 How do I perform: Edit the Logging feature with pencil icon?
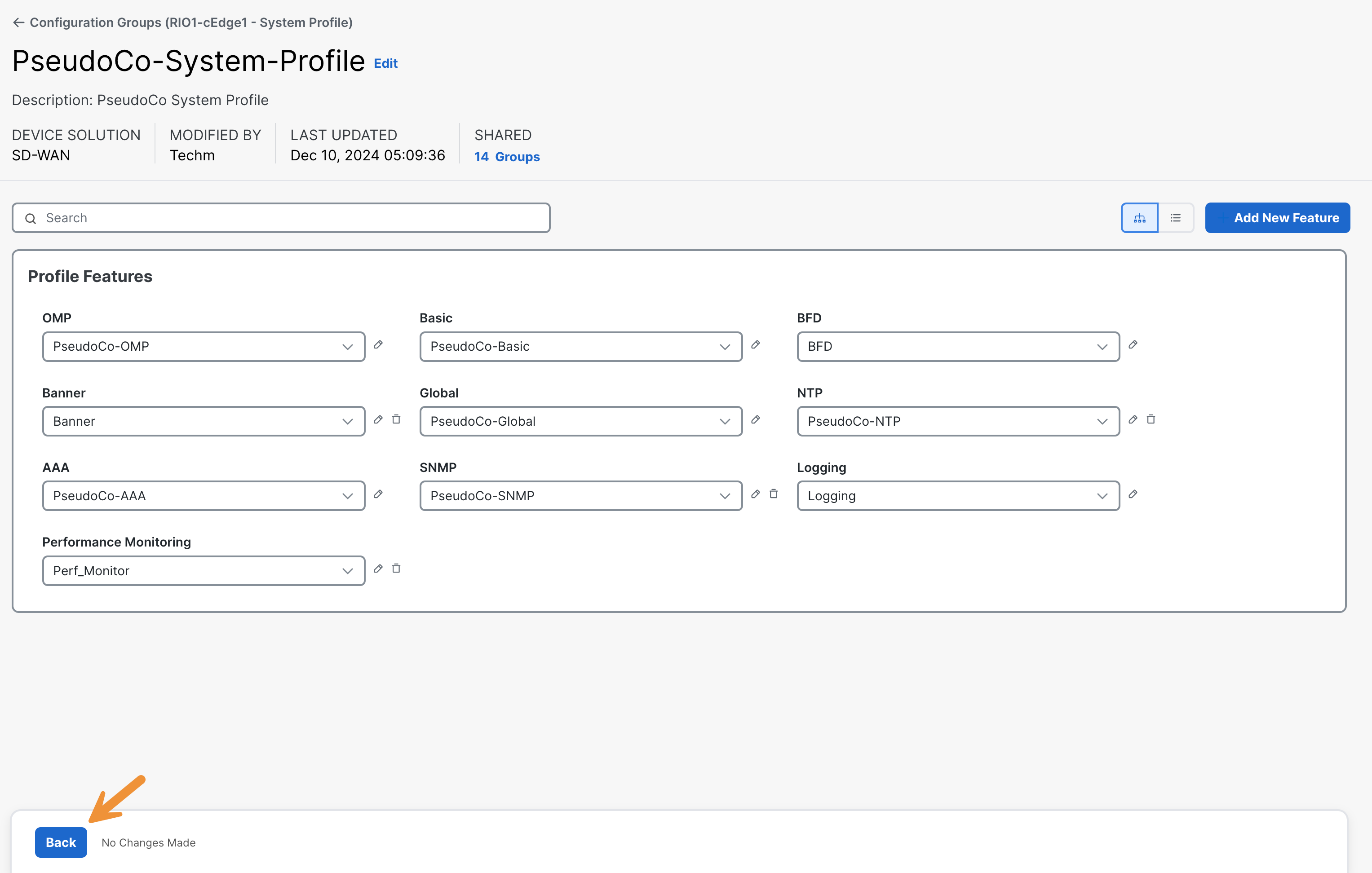pyautogui.click(x=1133, y=494)
